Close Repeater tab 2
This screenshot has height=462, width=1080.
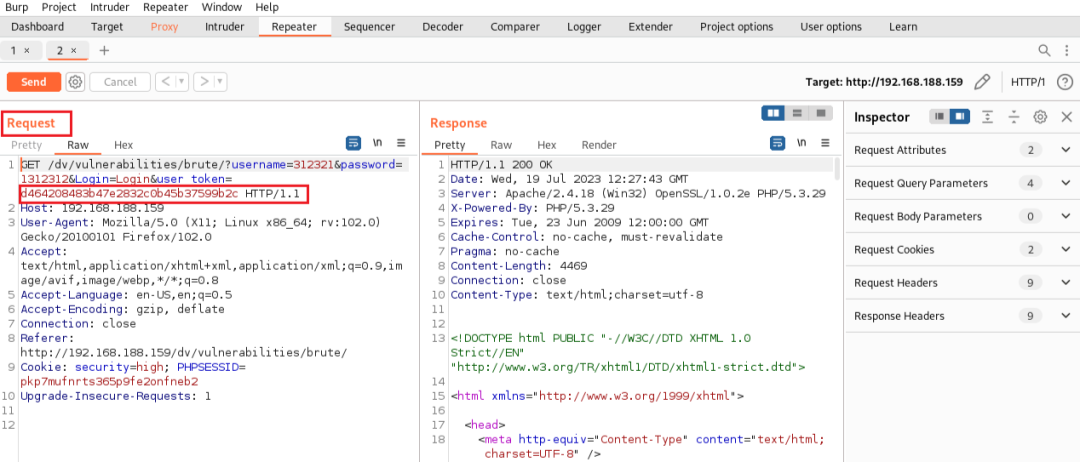[74, 50]
